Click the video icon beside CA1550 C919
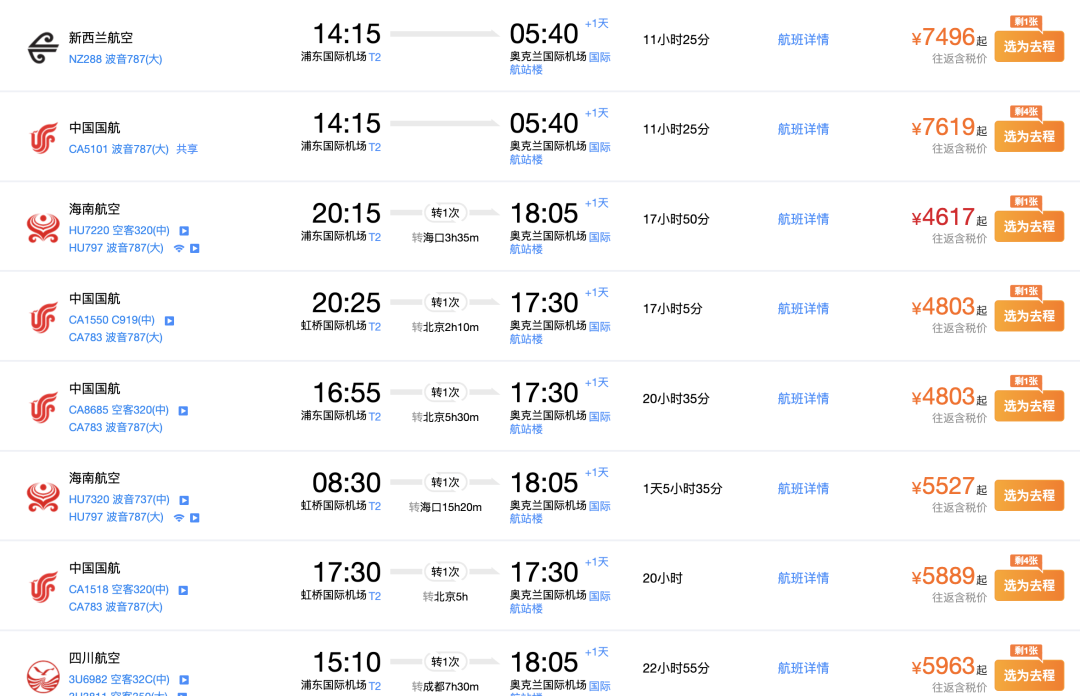This screenshot has width=1080, height=696. [169, 320]
